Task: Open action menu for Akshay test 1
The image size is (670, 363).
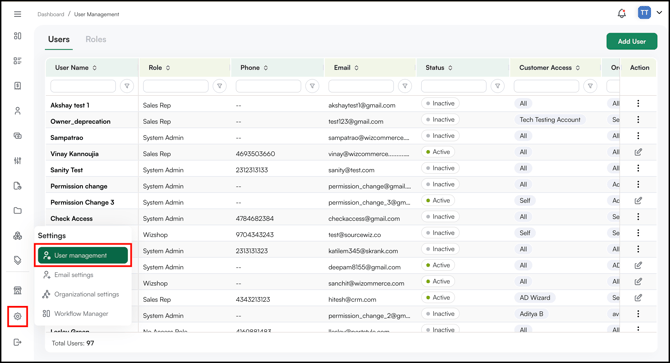Action: [x=638, y=103]
